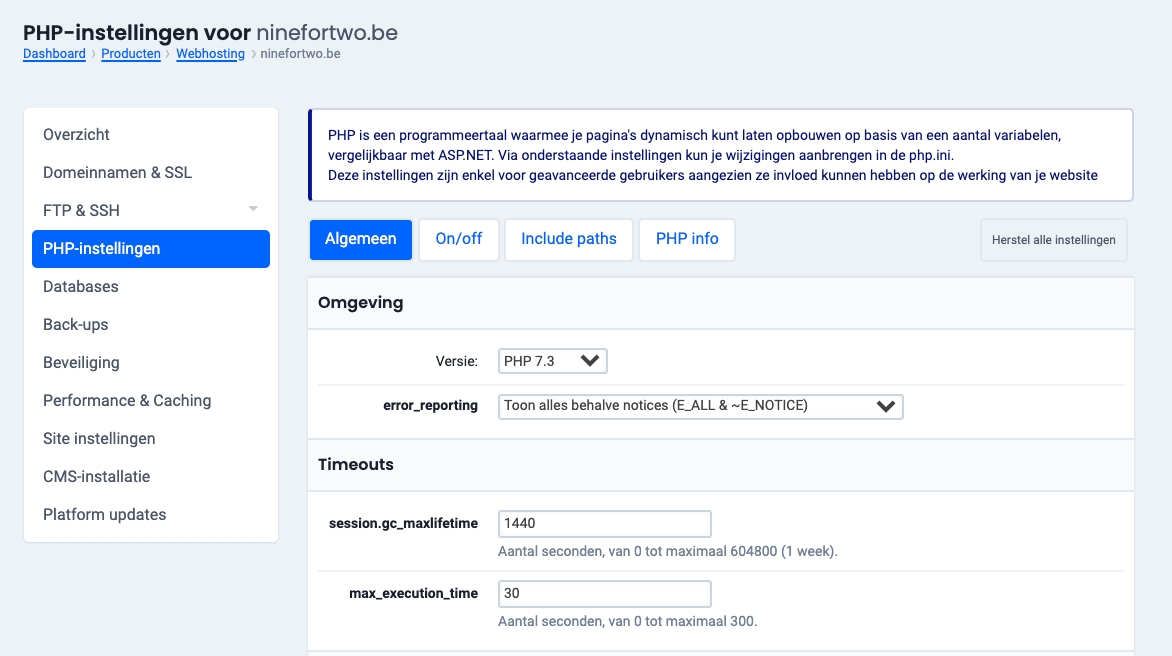Open the PHP Versie dropdown
The width and height of the screenshot is (1172, 656).
[x=552, y=361]
